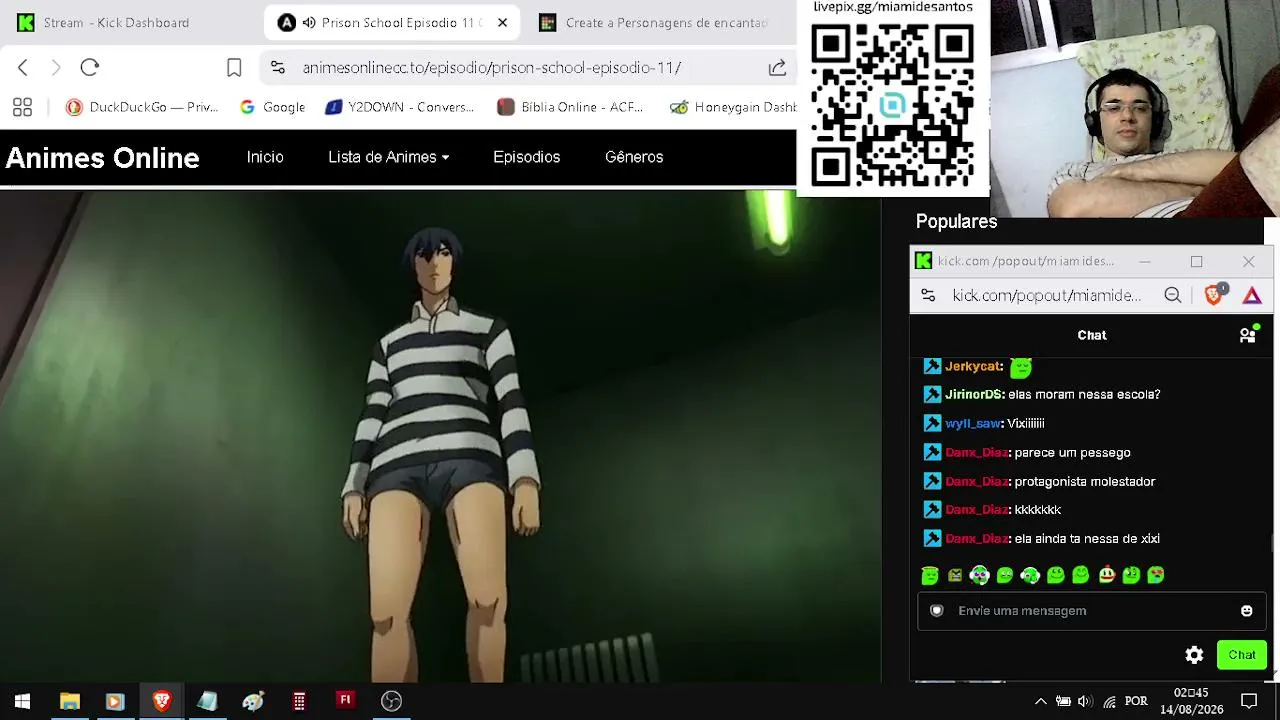Open Brave Shields in Kick popout

[1214, 294]
